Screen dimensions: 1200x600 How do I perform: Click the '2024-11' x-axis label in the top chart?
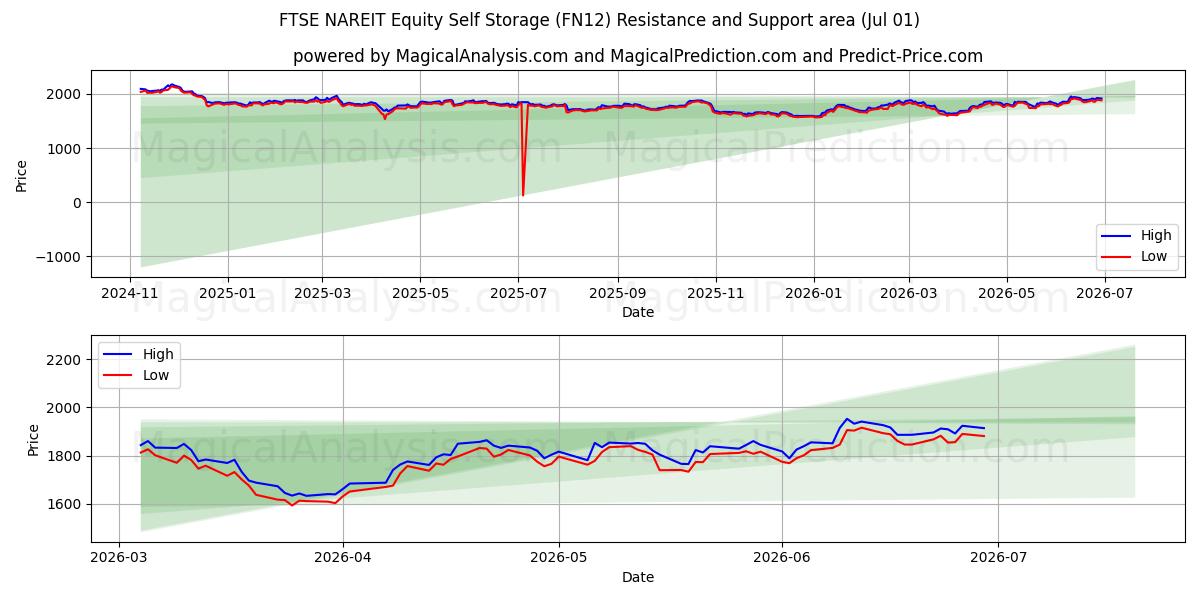[131, 294]
